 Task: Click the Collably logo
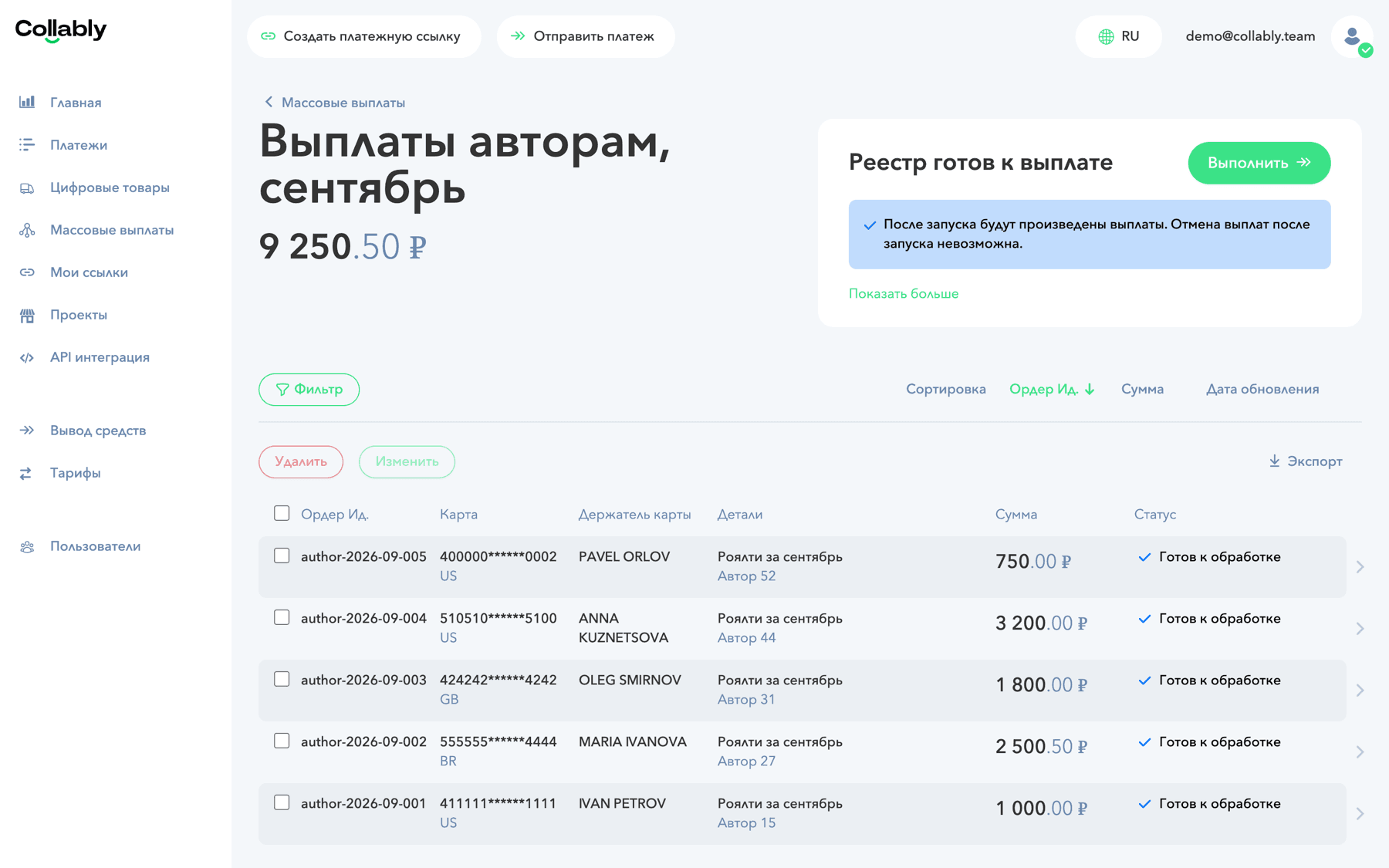click(60, 30)
